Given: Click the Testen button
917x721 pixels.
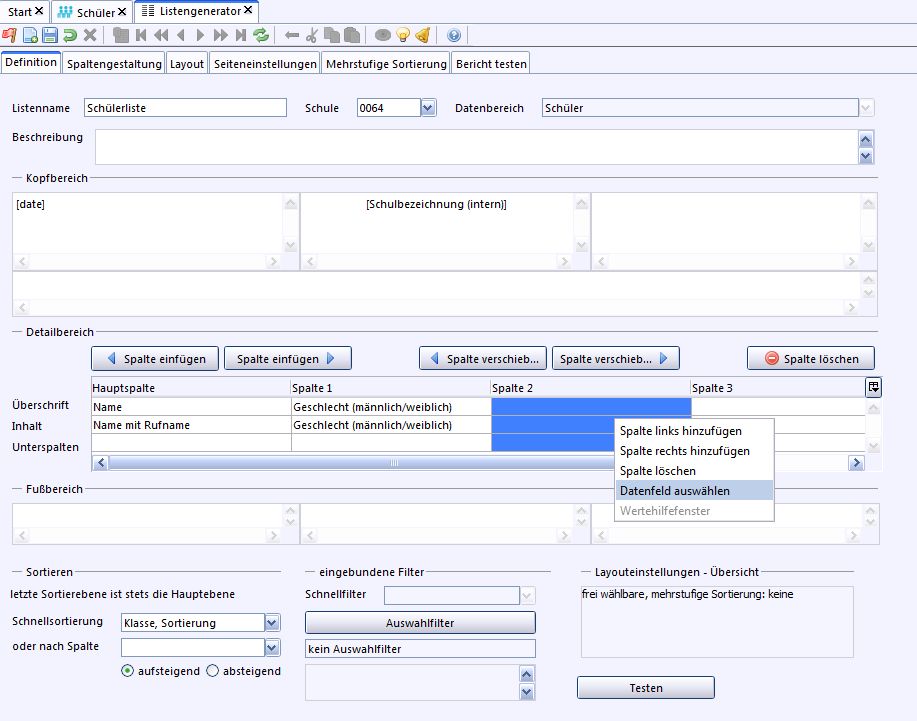Looking at the screenshot, I should pos(646,688).
